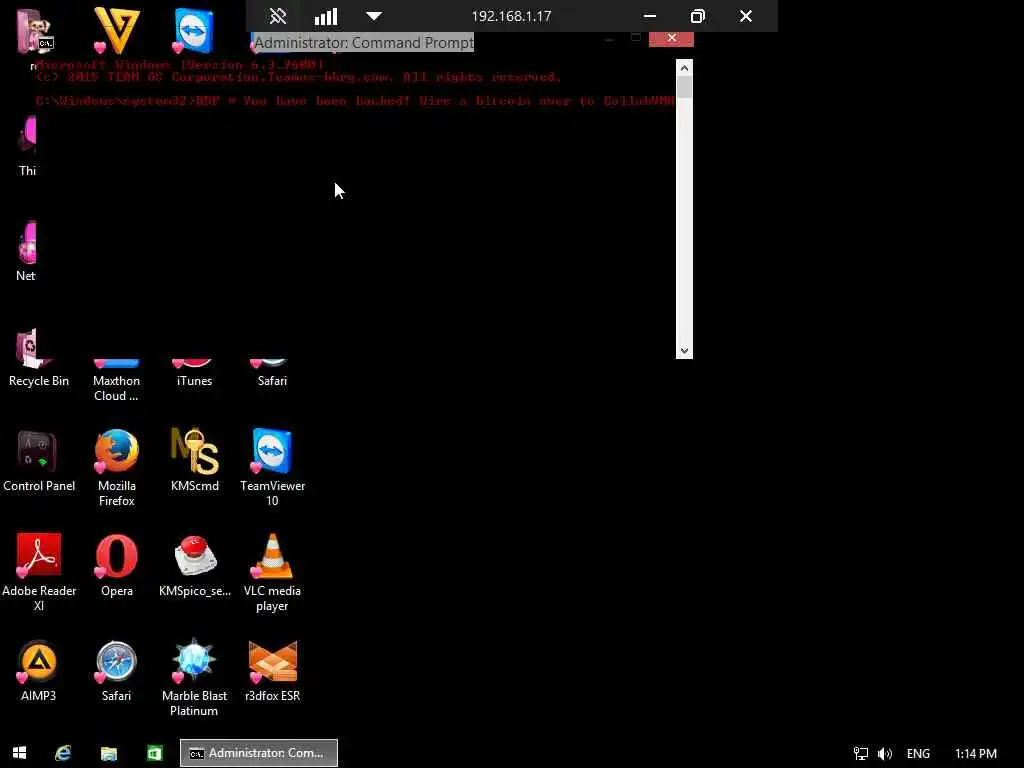Select the Safari shortcut next to iTunes
The image size is (1024, 768).
click(272, 374)
